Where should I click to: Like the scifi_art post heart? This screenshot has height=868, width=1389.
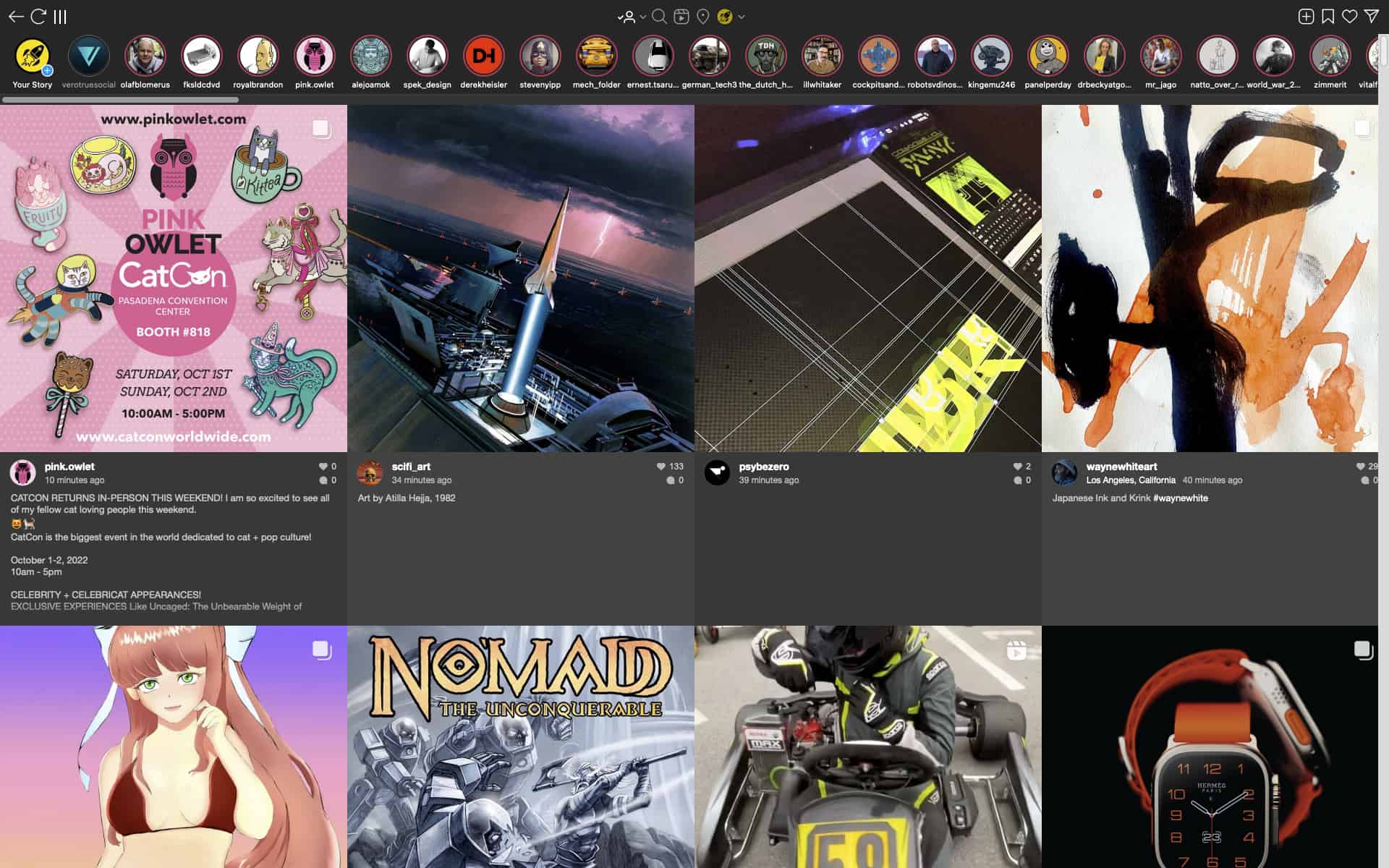pos(660,467)
